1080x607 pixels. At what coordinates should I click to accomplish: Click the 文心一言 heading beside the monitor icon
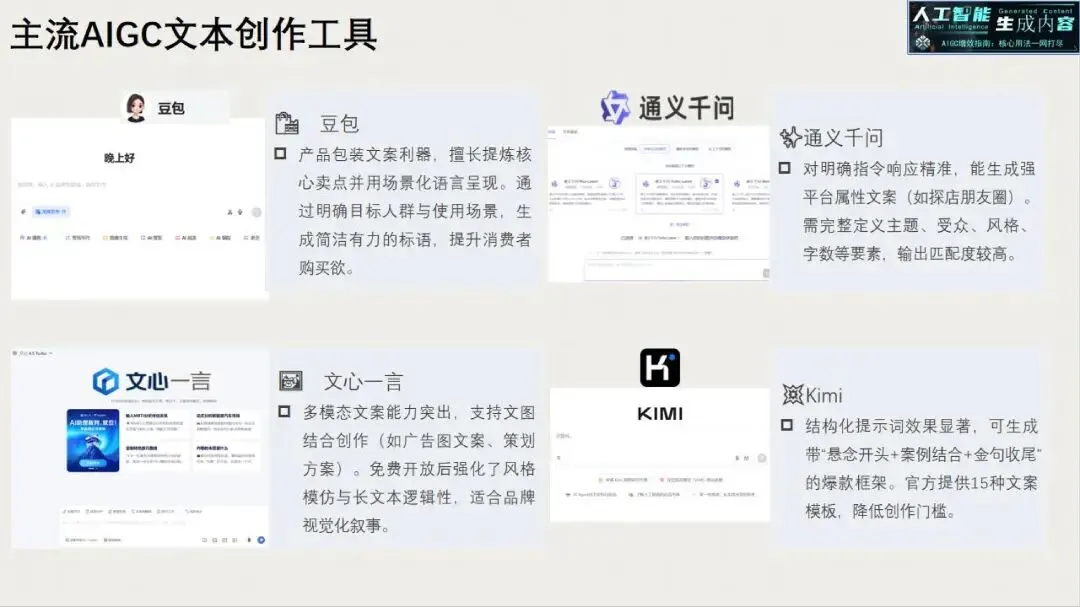tap(363, 382)
